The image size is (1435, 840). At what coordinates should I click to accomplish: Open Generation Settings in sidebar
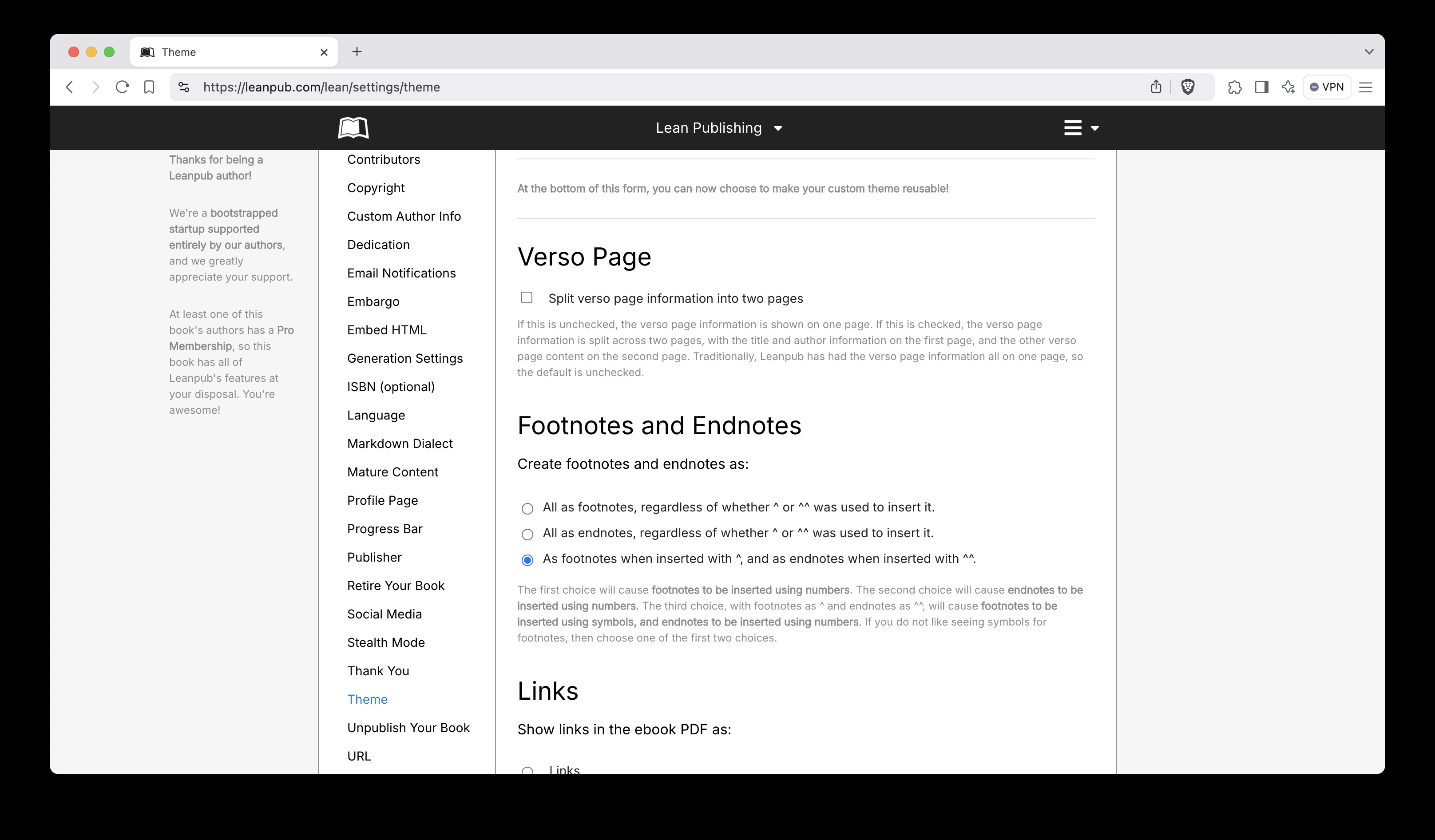[405, 359]
